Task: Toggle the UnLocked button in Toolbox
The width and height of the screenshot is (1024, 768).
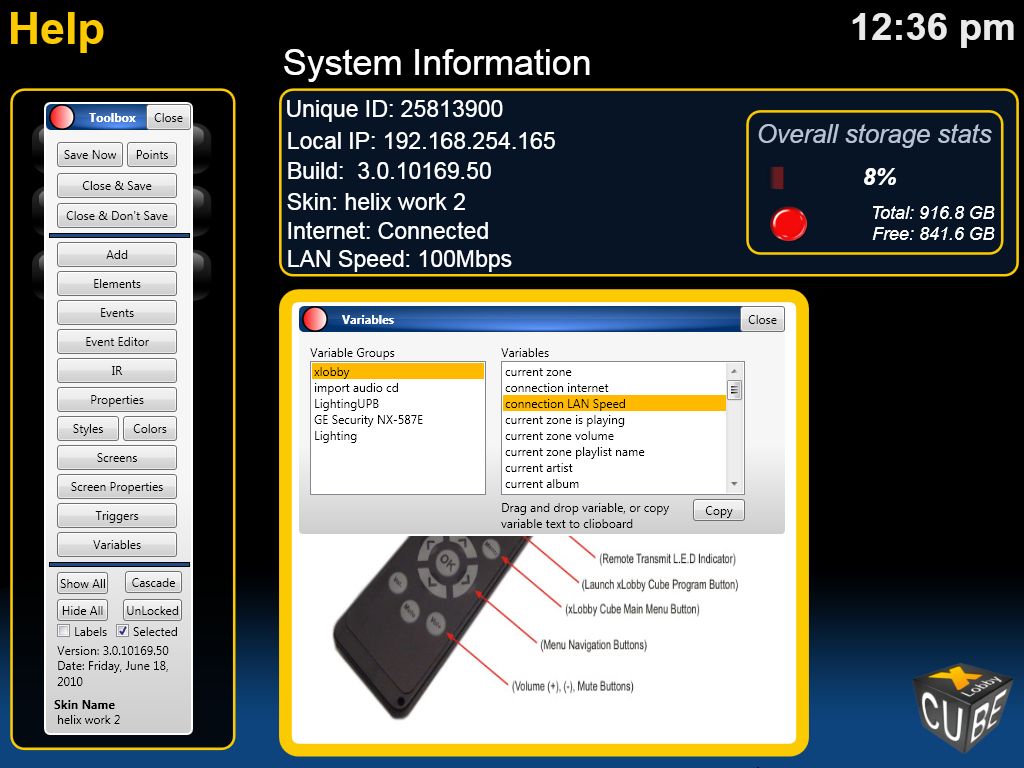Action: point(152,611)
